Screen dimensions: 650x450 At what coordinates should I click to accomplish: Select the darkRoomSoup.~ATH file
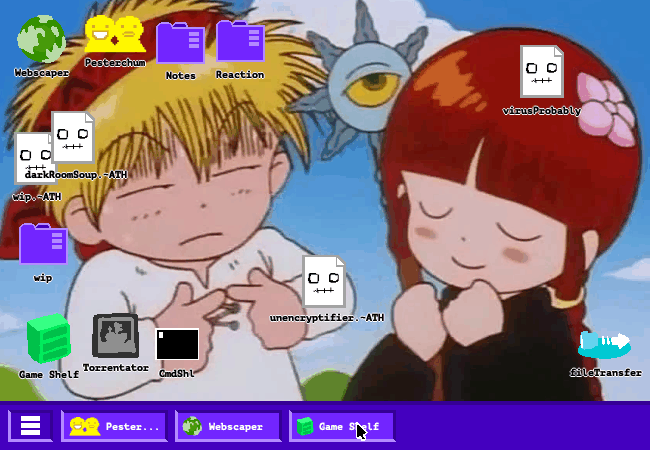pyautogui.click(x=73, y=137)
